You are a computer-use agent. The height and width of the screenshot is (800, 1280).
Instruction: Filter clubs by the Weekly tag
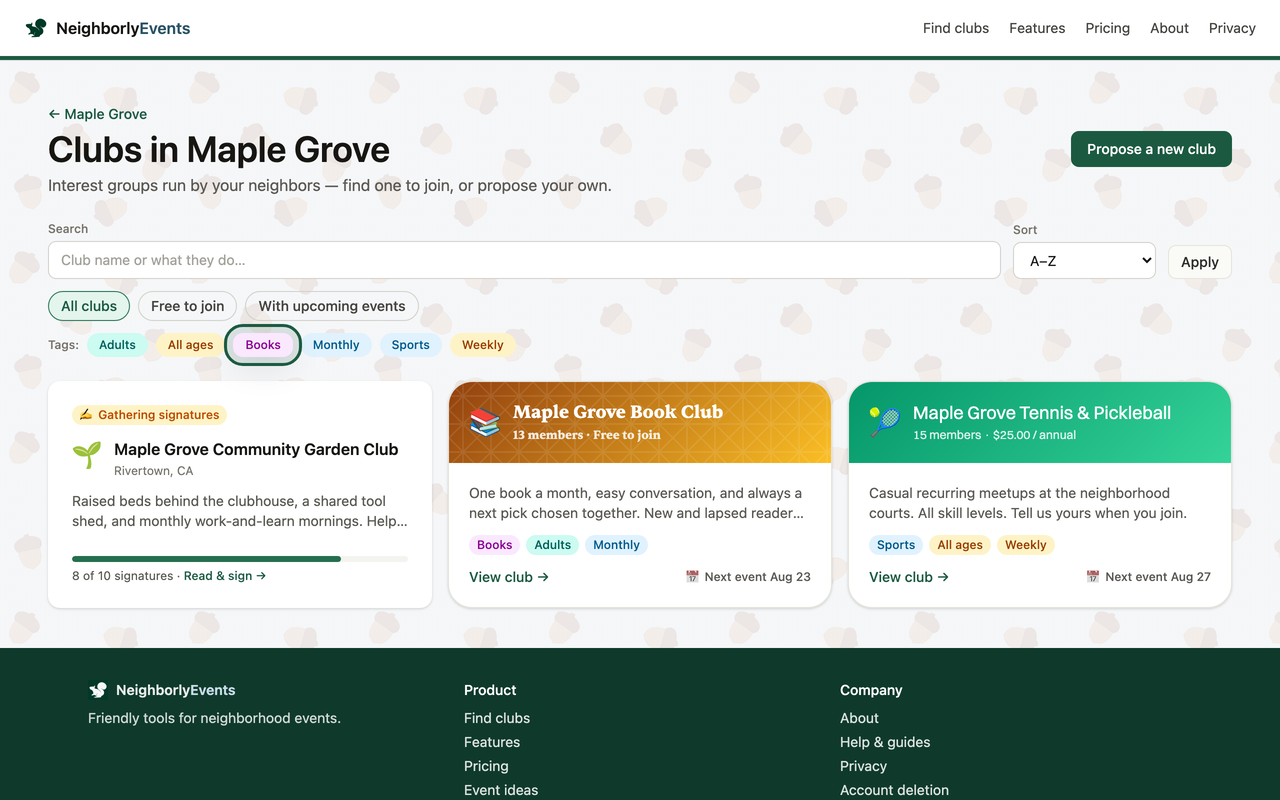483,345
